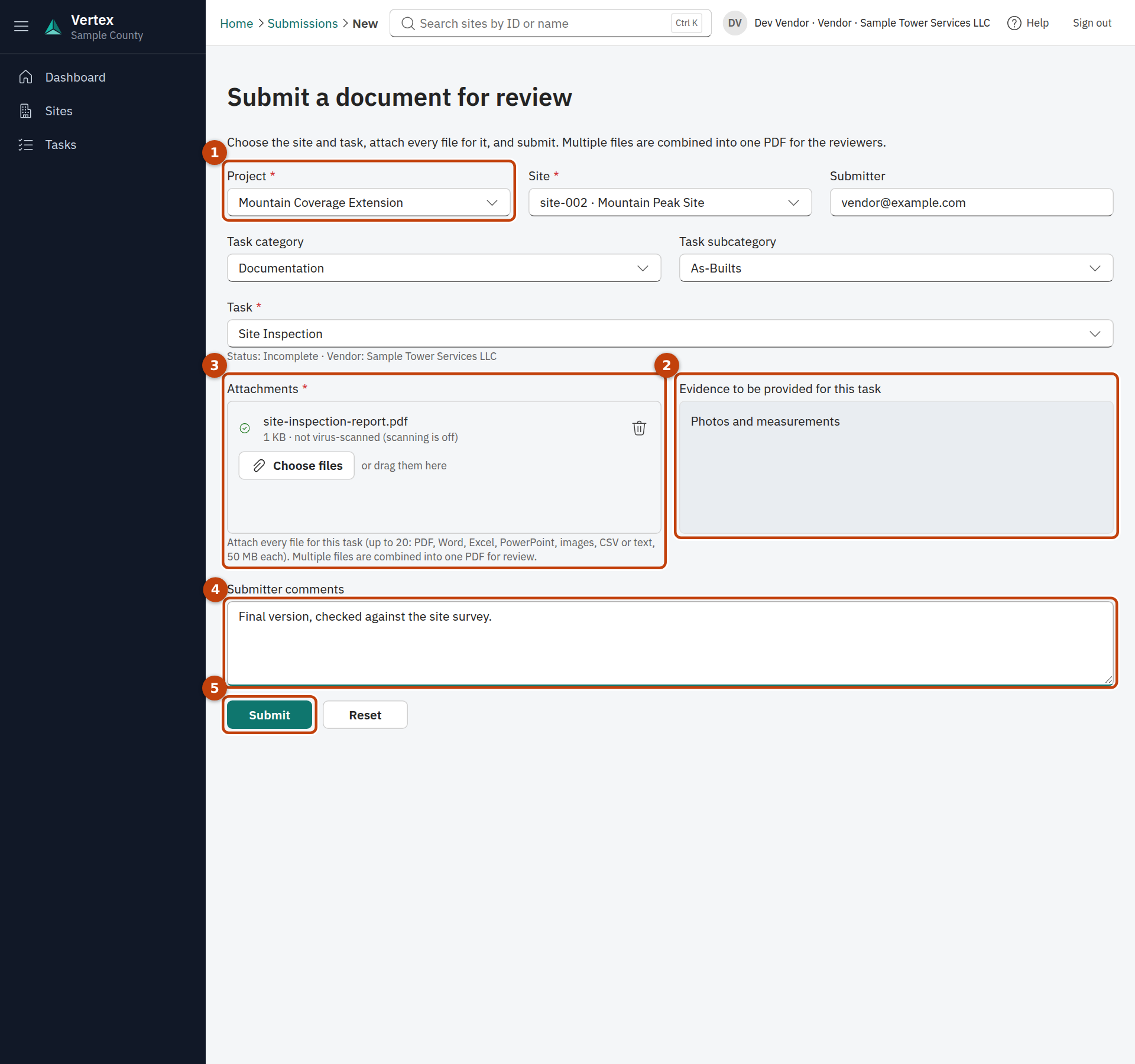Click the search magnifier icon
The width and height of the screenshot is (1135, 1064).
(x=408, y=24)
